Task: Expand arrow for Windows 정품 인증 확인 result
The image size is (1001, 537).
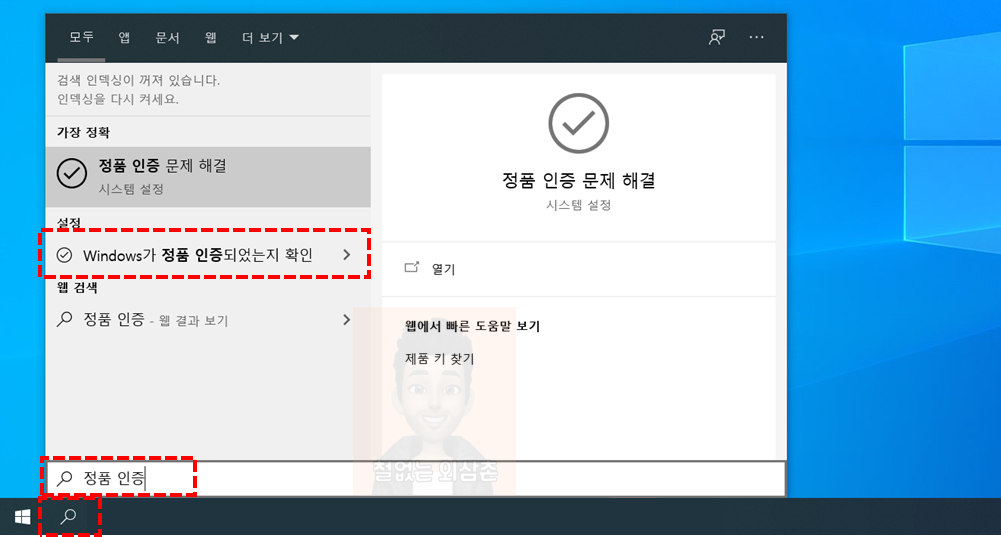Action: click(347, 255)
